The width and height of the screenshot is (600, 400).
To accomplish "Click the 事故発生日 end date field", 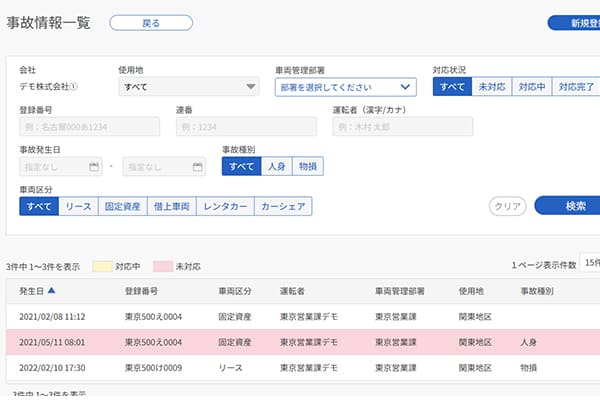I will pyautogui.click(x=165, y=167).
